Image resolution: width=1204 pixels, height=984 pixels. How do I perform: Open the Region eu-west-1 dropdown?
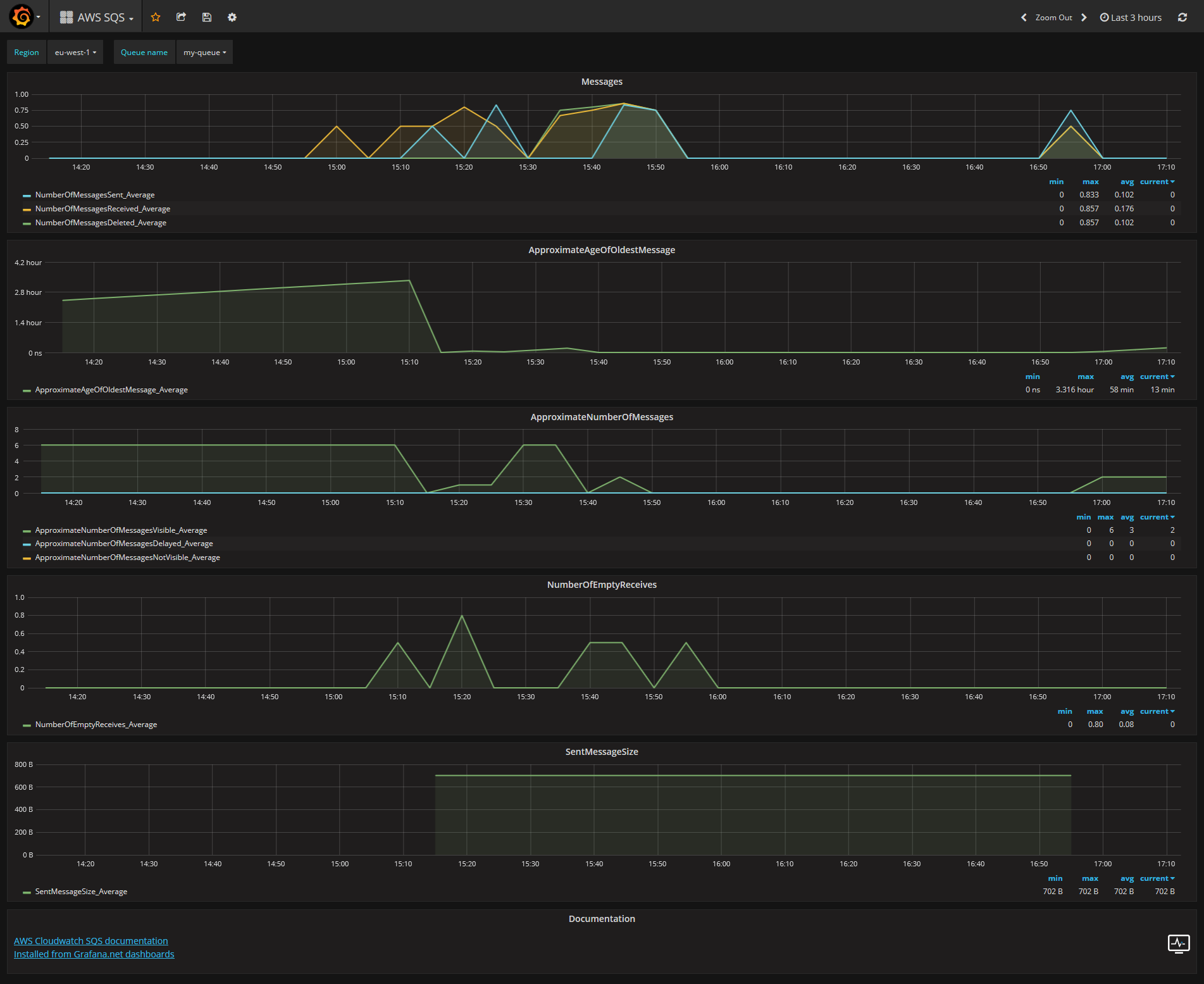pyautogui.click(x=75, y=52)
